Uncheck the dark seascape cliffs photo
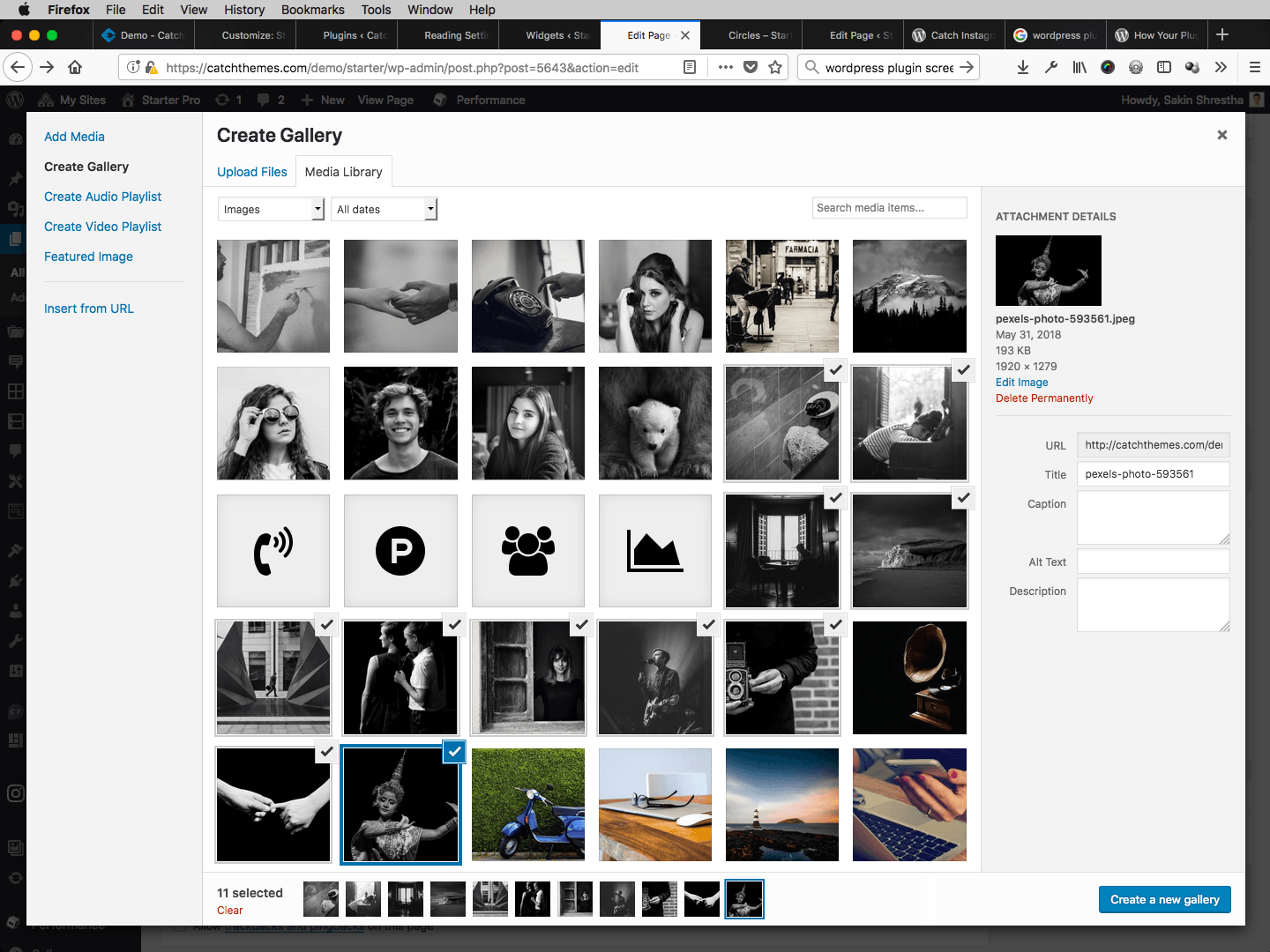This screenshot has width=1270, height=952. click(x=963, y=497)
